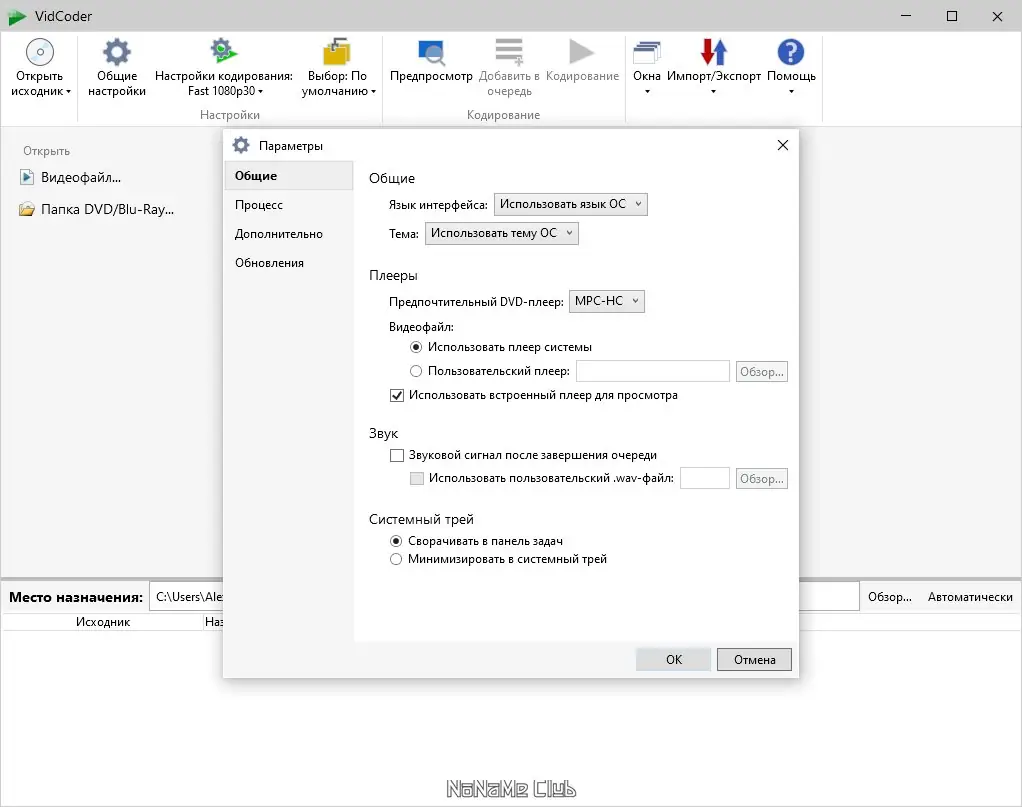Click the picker folder icon labeled Выбор
The width and height of the screenshot is (1022, 807).
point(336,52)
